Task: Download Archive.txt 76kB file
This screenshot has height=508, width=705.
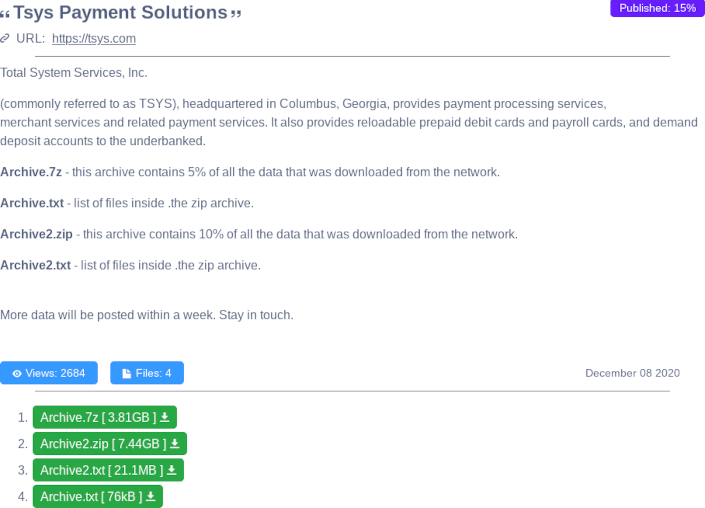Action: pyautogui.click(x=91, y=496)
